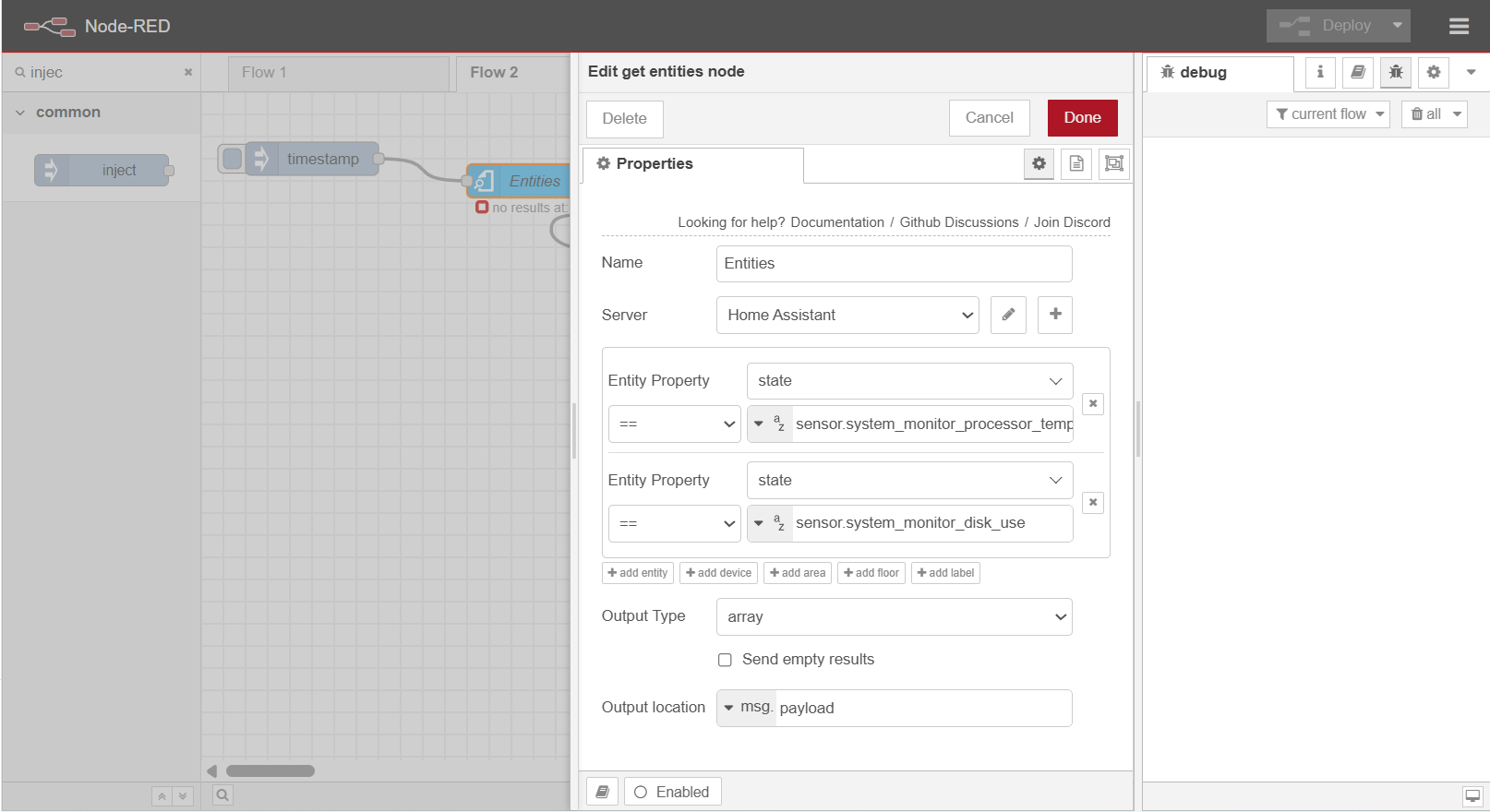The height and width of the screenshot is (812, 1490).
Task: Click the pencil icon to edit server
Action: (1008, 315)
